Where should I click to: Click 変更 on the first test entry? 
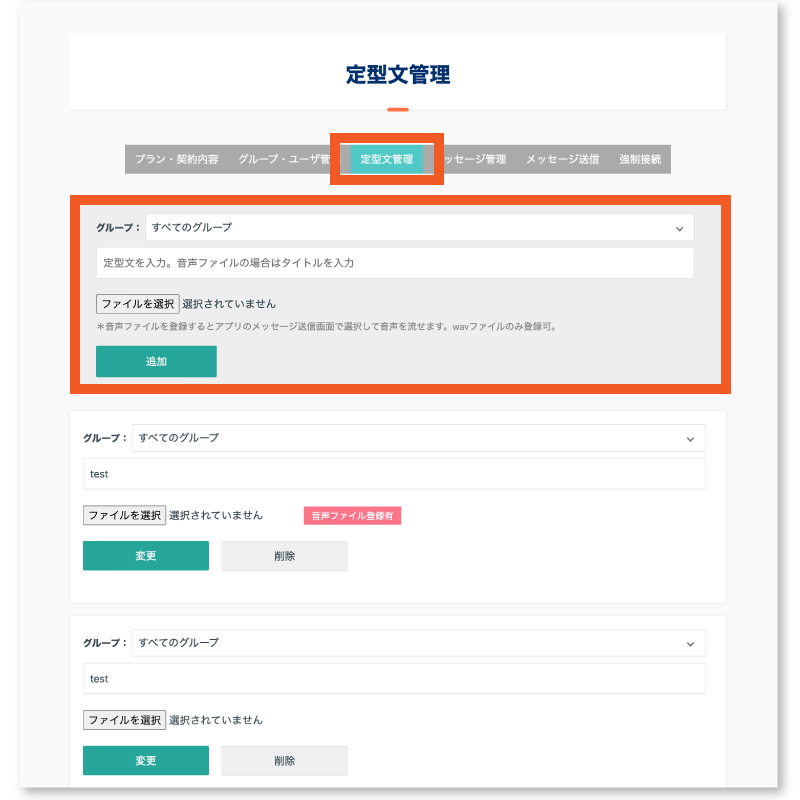pyautogui.click(x=146, y=555)
